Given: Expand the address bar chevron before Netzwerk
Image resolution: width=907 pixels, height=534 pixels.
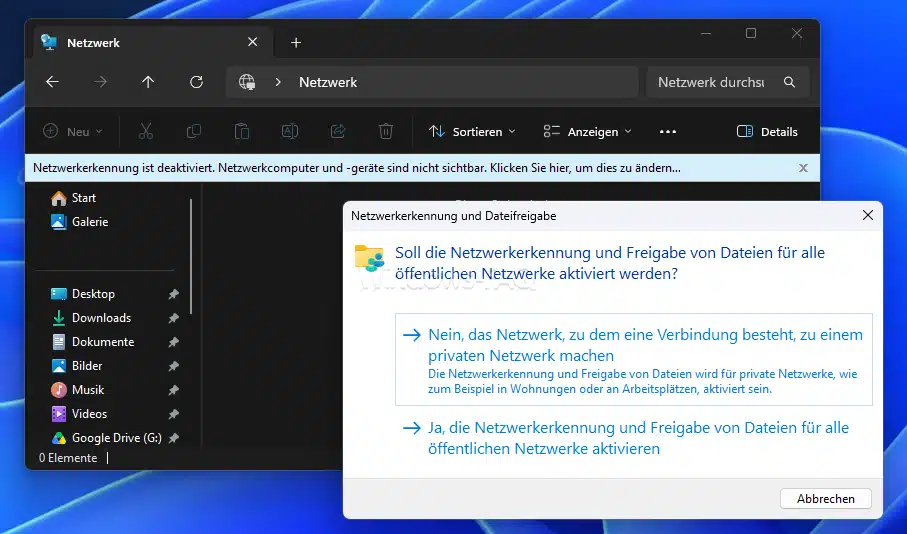Looking at the screenshot, I should click(x=278, y=82).
